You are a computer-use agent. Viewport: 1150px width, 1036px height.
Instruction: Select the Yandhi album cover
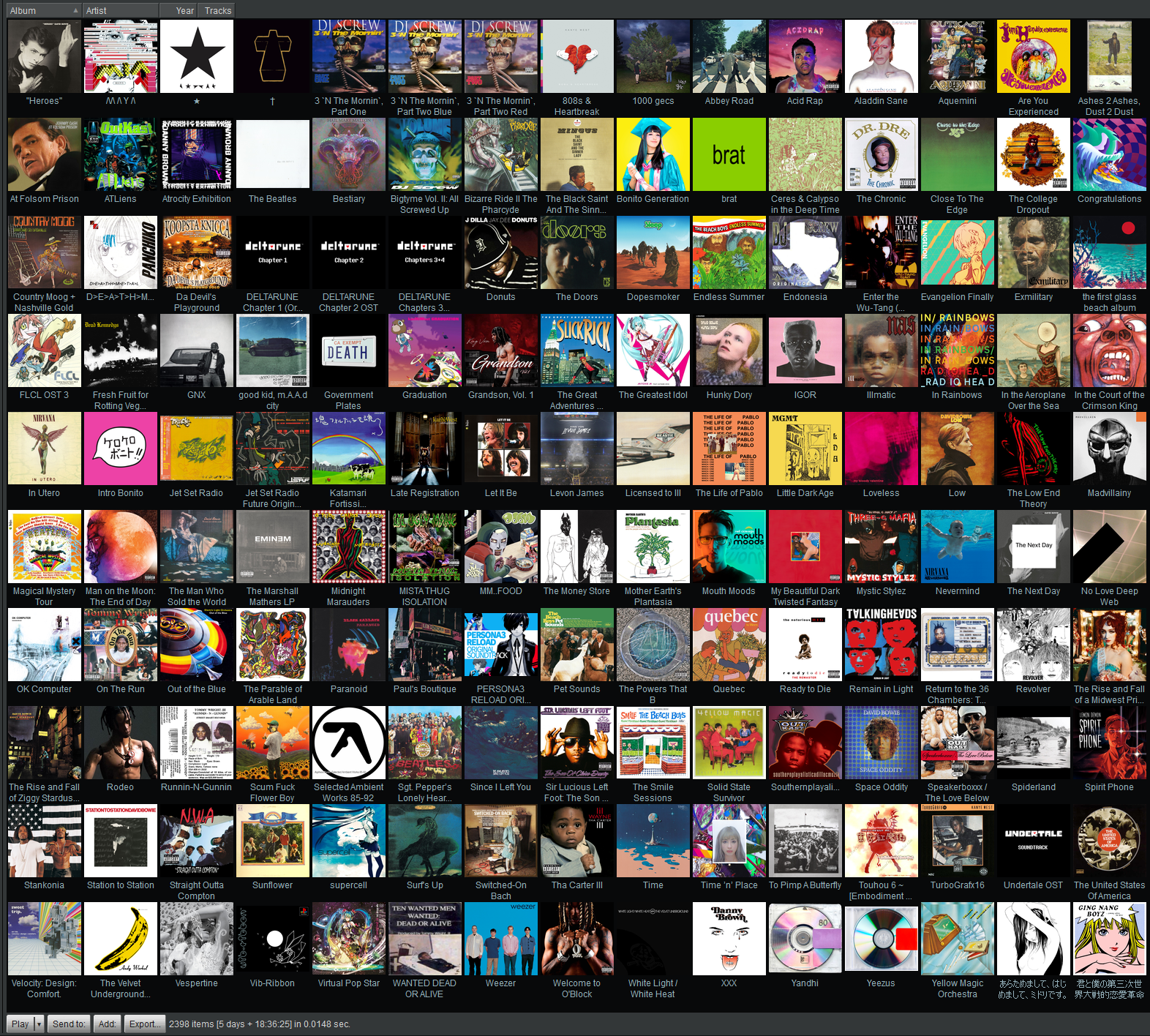click(x=805, y=939)
